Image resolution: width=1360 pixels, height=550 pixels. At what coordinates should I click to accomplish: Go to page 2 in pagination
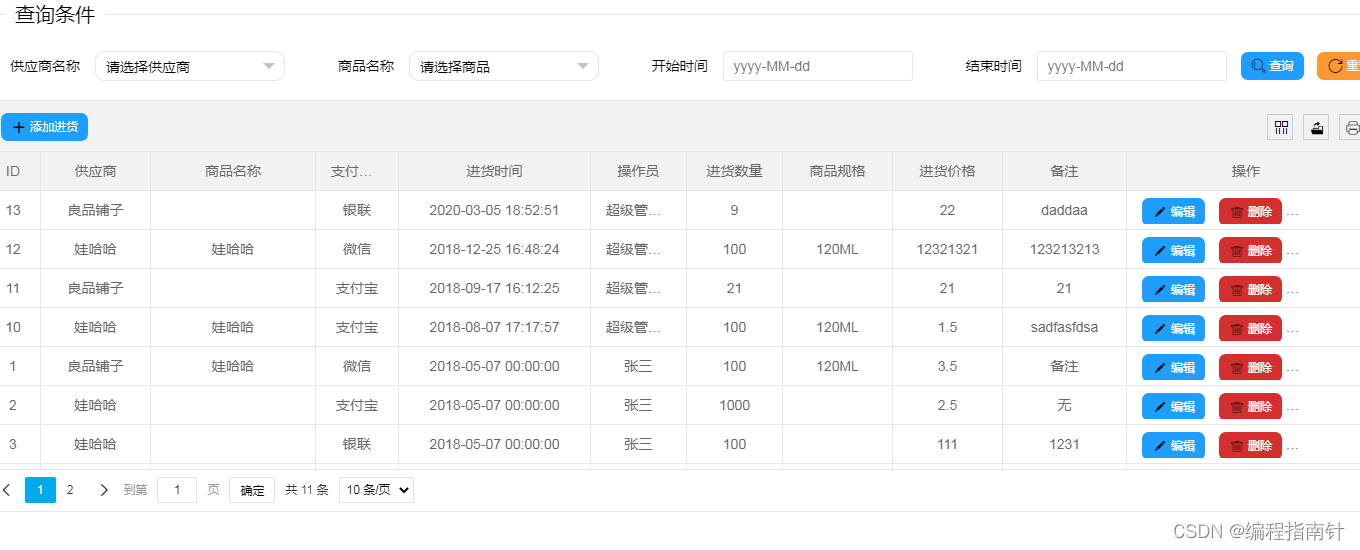[70, 490]
